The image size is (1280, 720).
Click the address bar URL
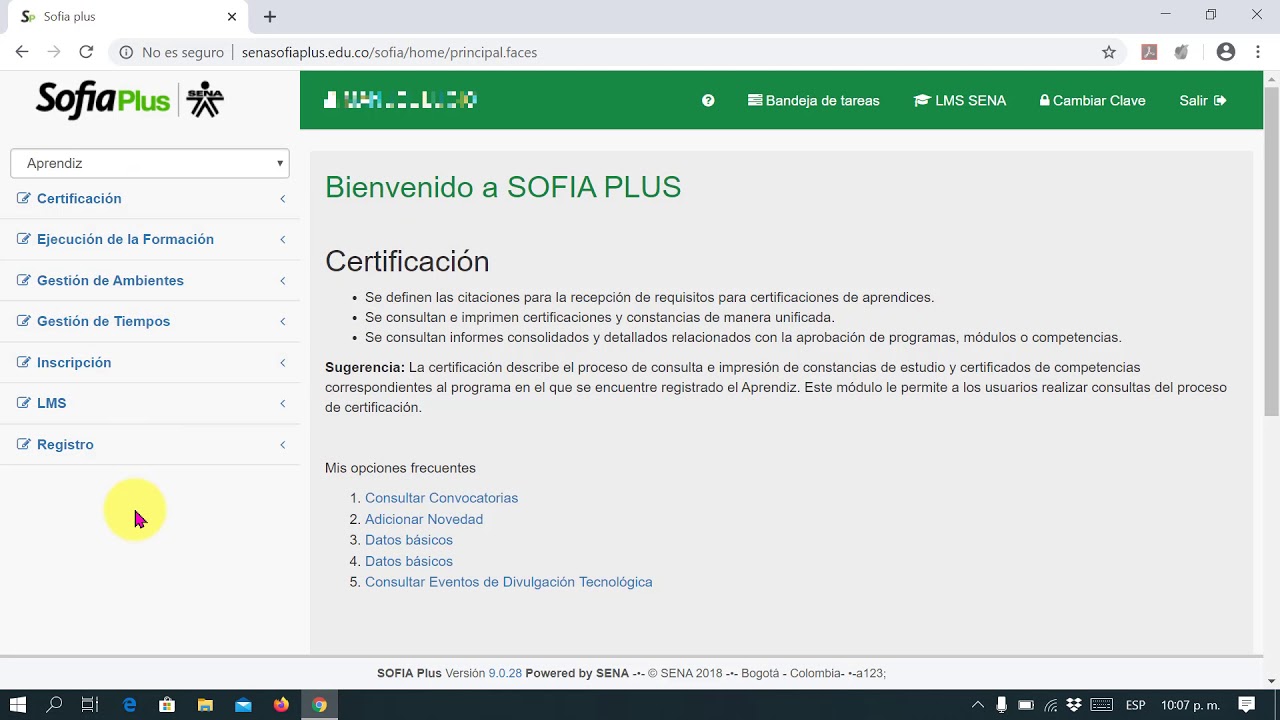click(389, 52)
